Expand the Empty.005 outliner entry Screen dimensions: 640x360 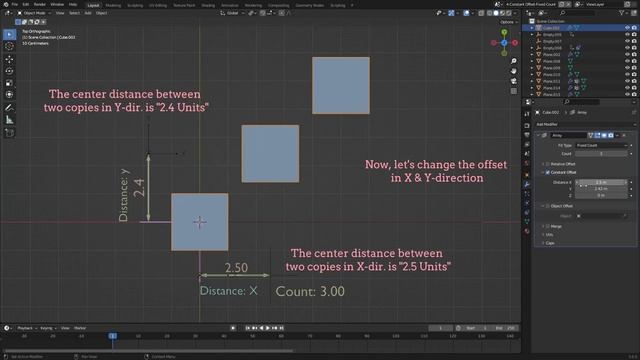(532, 35)
